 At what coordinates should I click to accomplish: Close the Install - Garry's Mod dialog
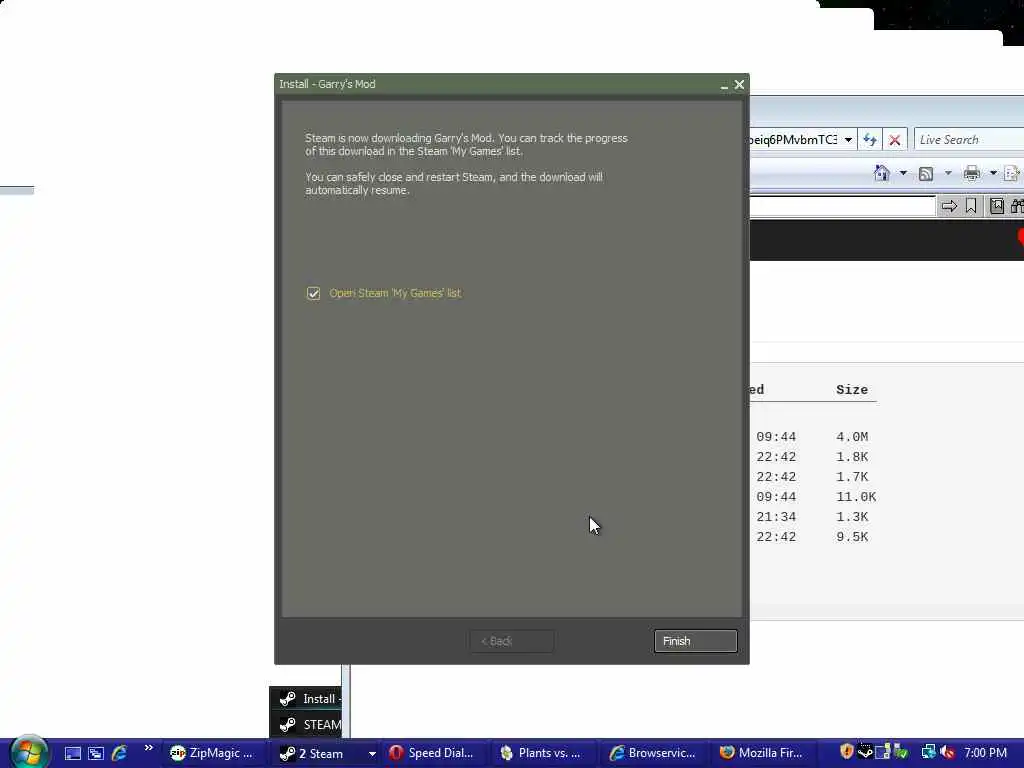click(739, 84)
